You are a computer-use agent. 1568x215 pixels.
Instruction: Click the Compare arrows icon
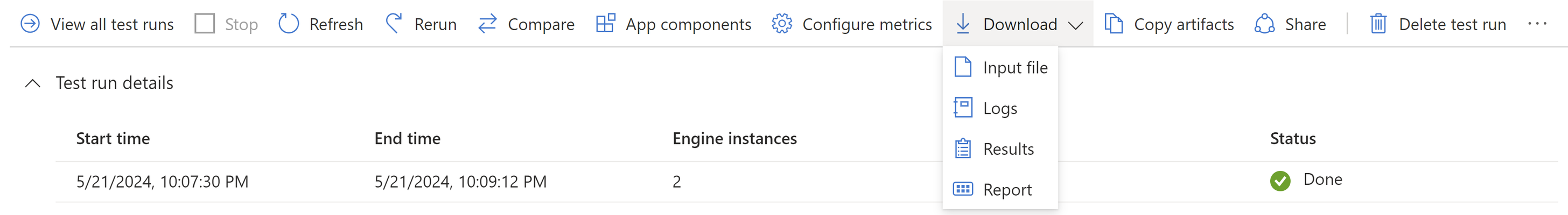pyautogui.click(x=487, y=24)
